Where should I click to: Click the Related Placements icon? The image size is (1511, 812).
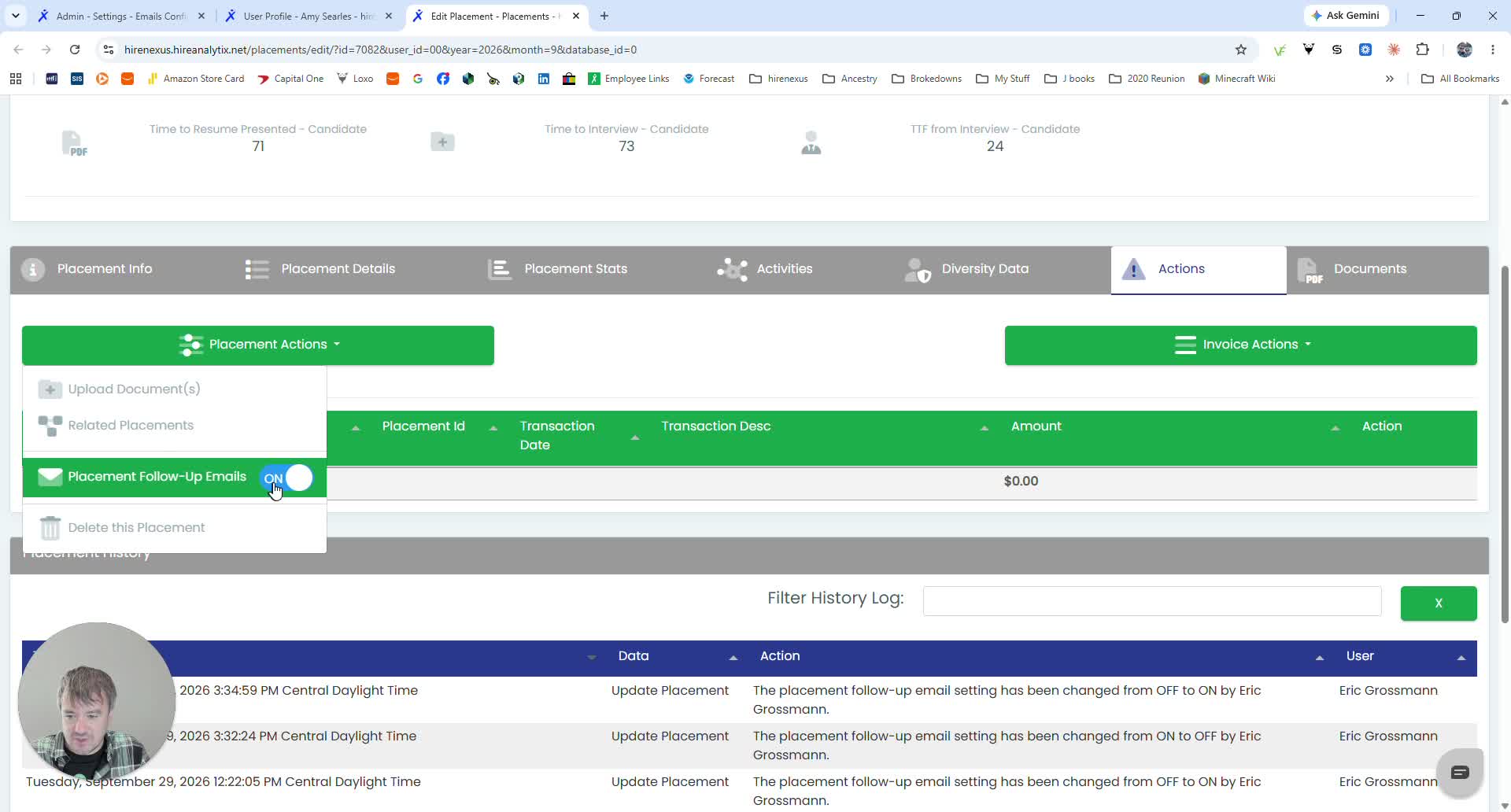tap(50, 426)
